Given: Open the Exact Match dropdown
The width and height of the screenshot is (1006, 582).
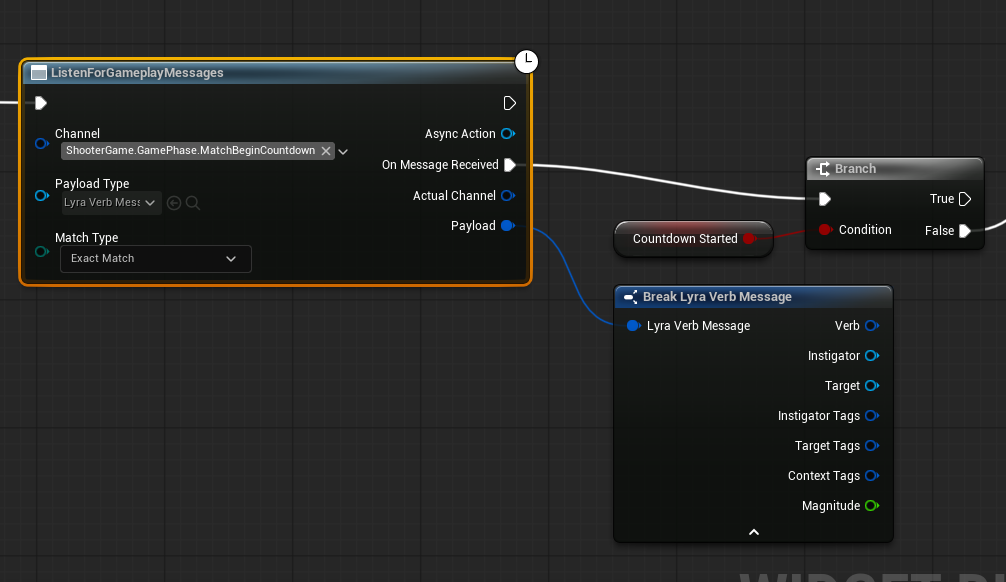Looking at the screenshot, I should coord(155,259).
